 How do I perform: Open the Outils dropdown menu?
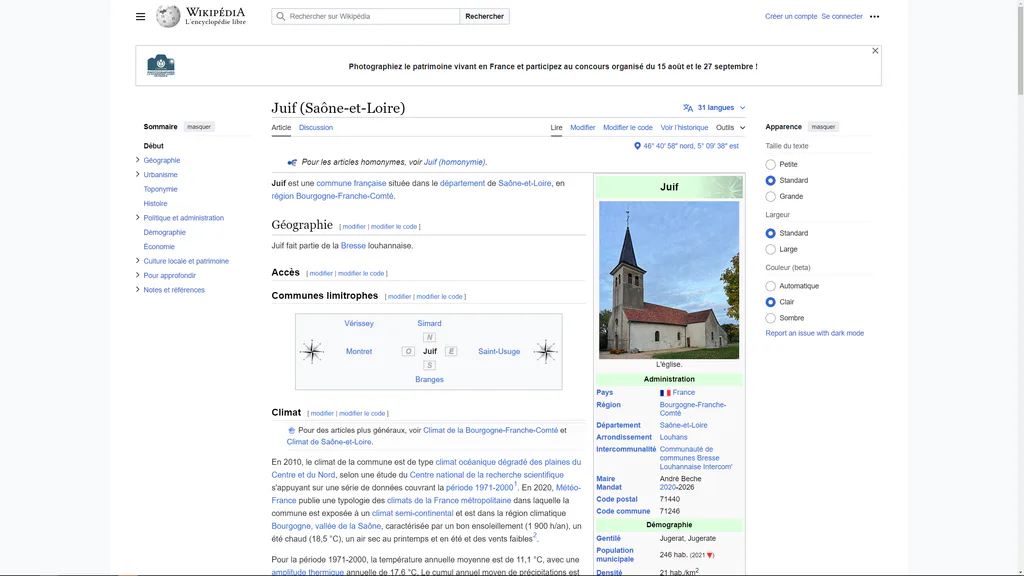730,127
